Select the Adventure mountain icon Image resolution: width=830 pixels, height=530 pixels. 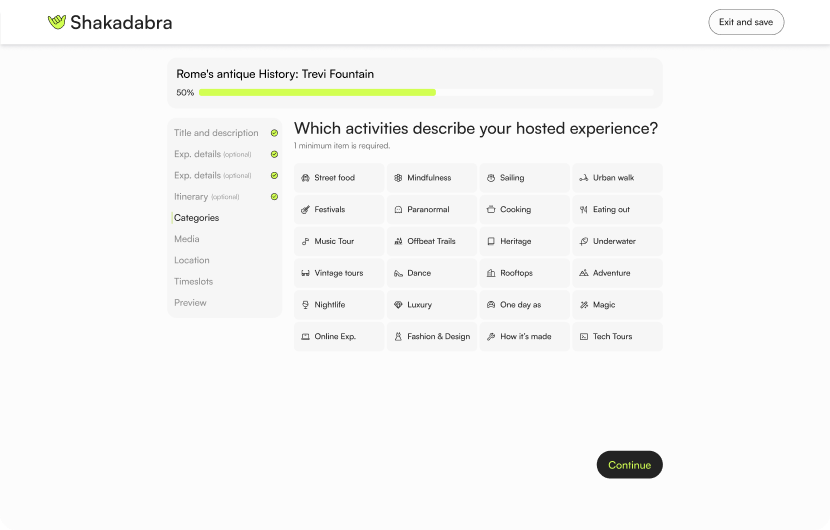[584, 273]
